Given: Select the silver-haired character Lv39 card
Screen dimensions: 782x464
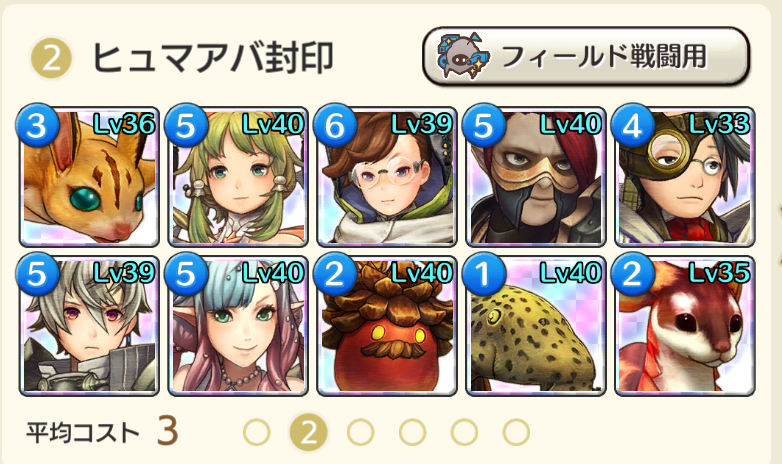Looking at the screenshot, I should click(x=89, y=326).
